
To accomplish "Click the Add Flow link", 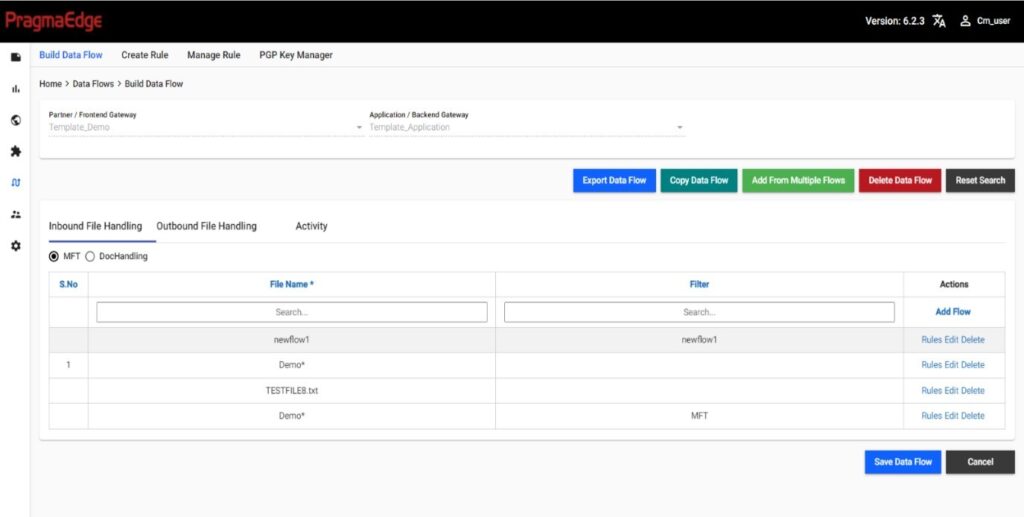I will pyautogui.click(x=952, y=312).
